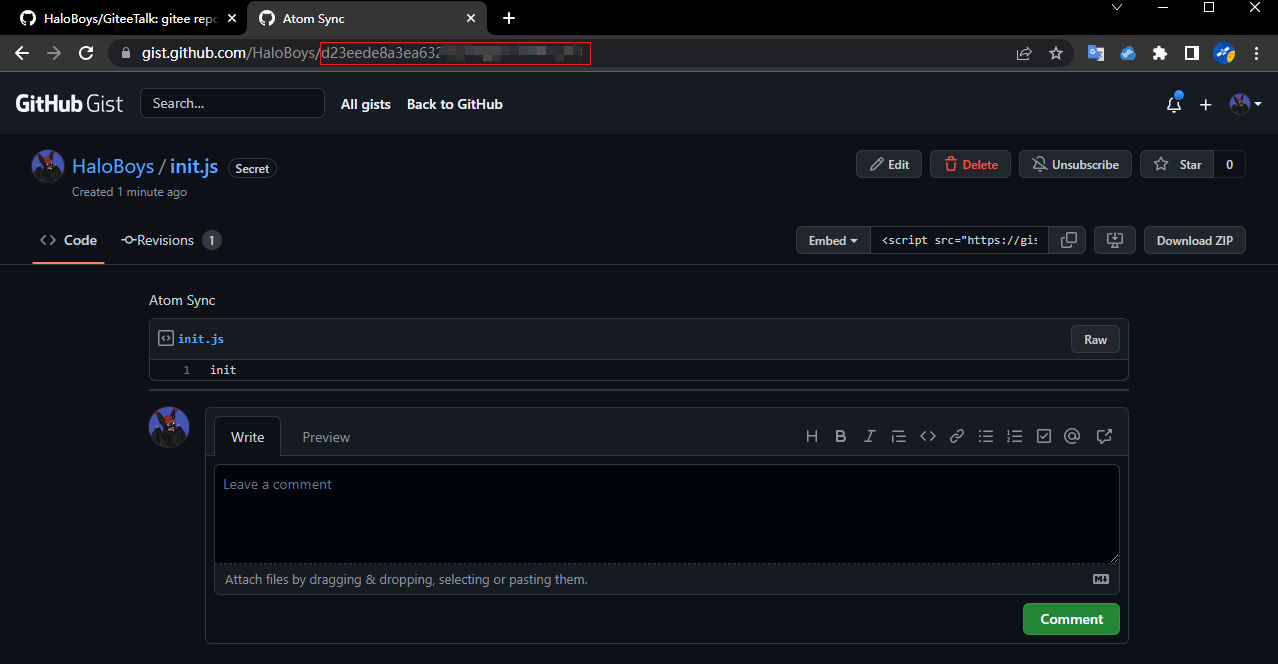
Task: Open the Google Translate extension icon
Action: pyautogui.click(x=1096, y=53)
